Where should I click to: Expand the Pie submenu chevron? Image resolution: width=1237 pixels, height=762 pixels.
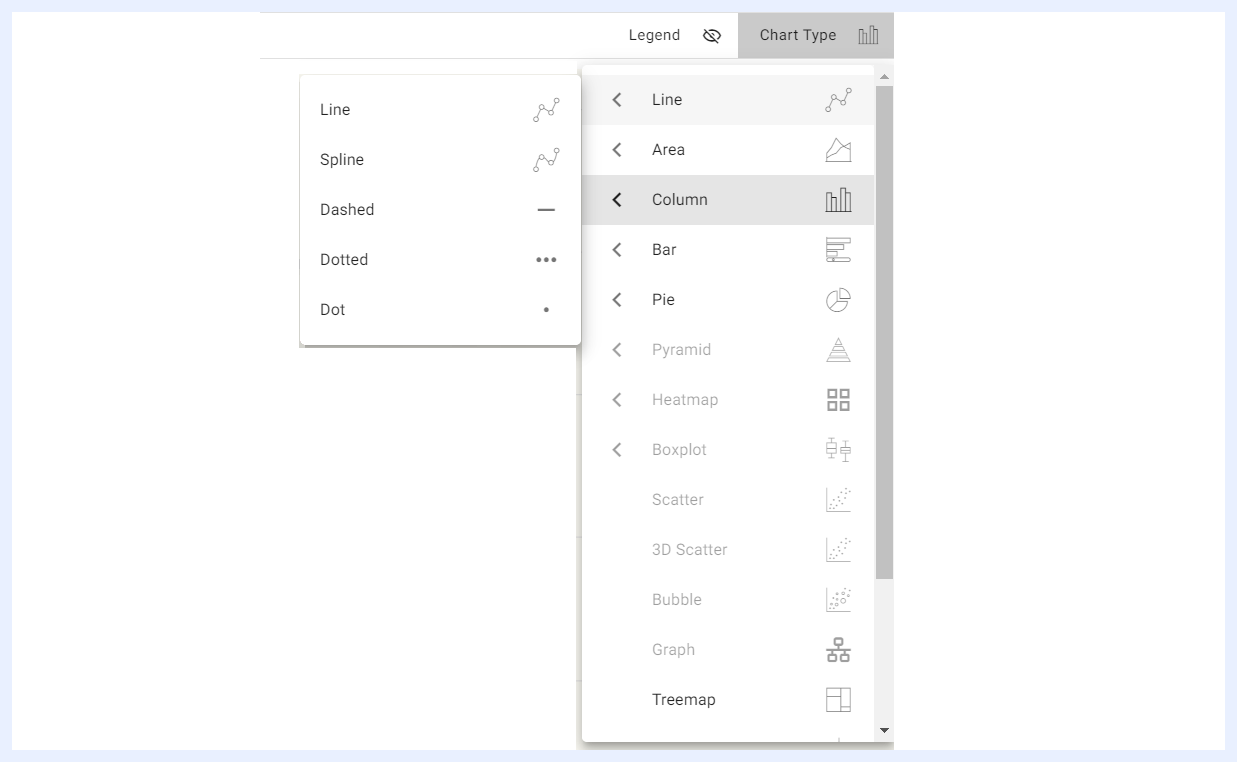coord(617,300)
